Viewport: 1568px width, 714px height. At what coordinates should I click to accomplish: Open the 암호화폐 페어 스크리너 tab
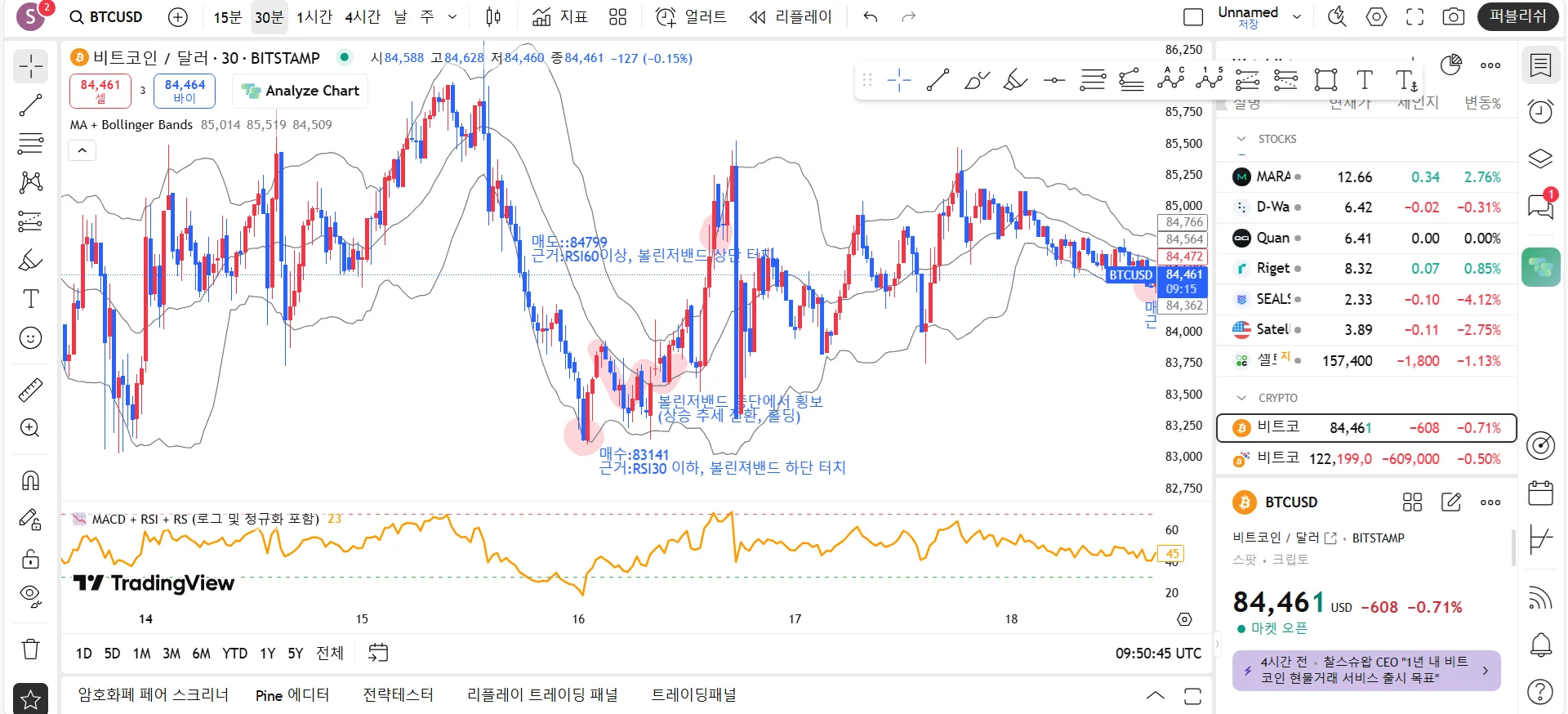(x=154, y=695)
